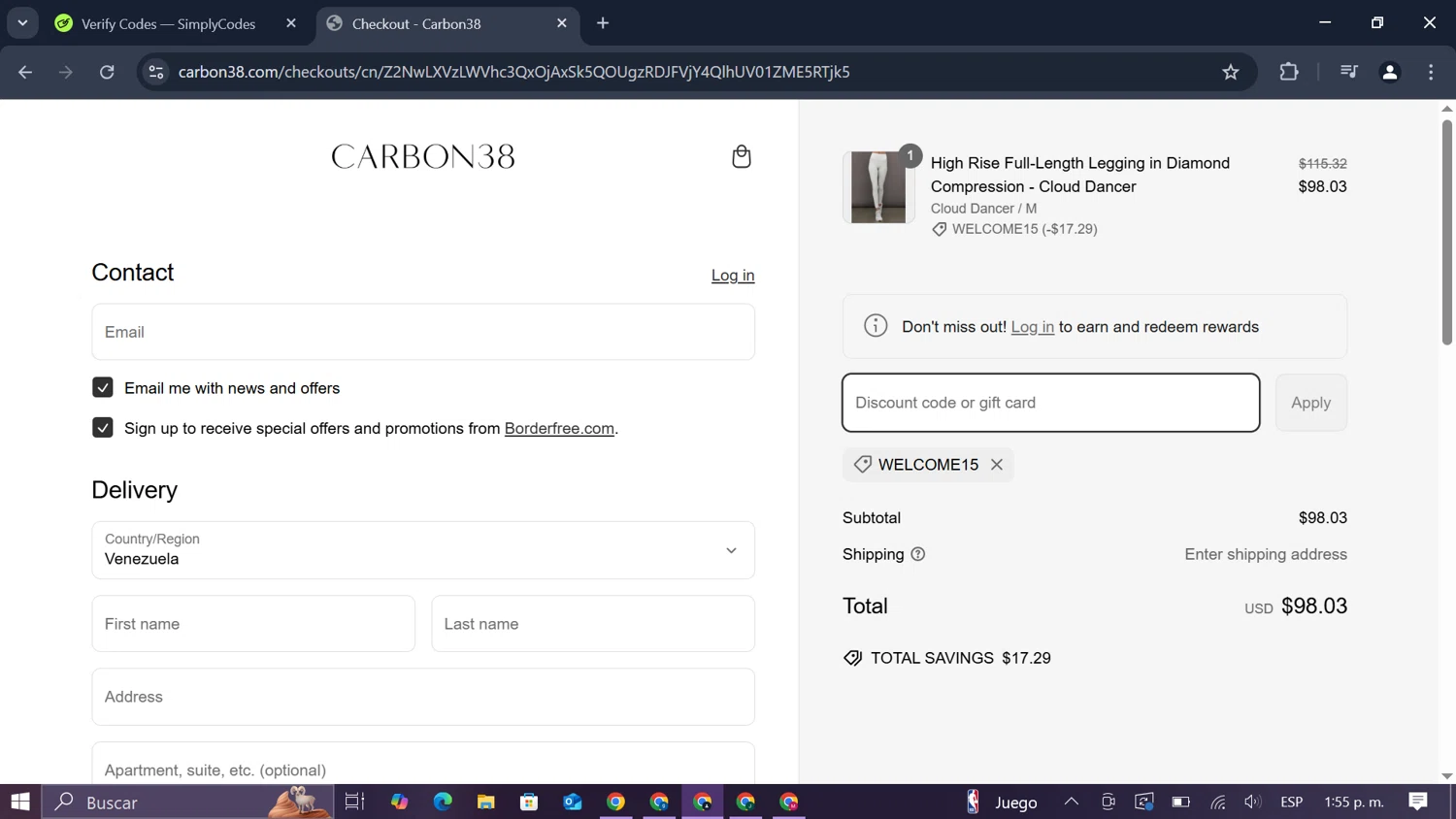This screenshot has width=1456, height=819.
Task: Click Log in link in rewards notice
Action: (1032, 327)
